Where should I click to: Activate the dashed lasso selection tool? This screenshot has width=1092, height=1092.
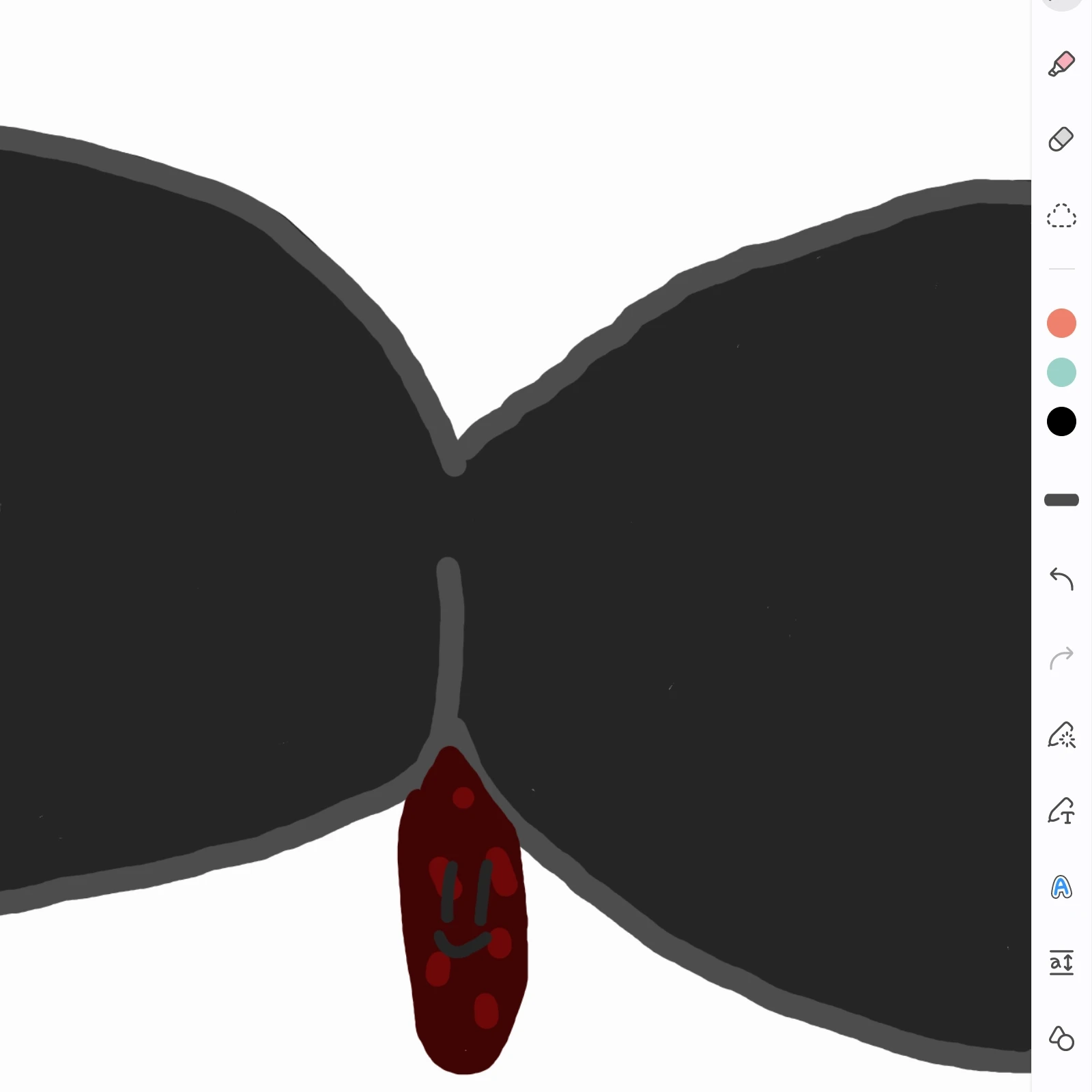1061,216
